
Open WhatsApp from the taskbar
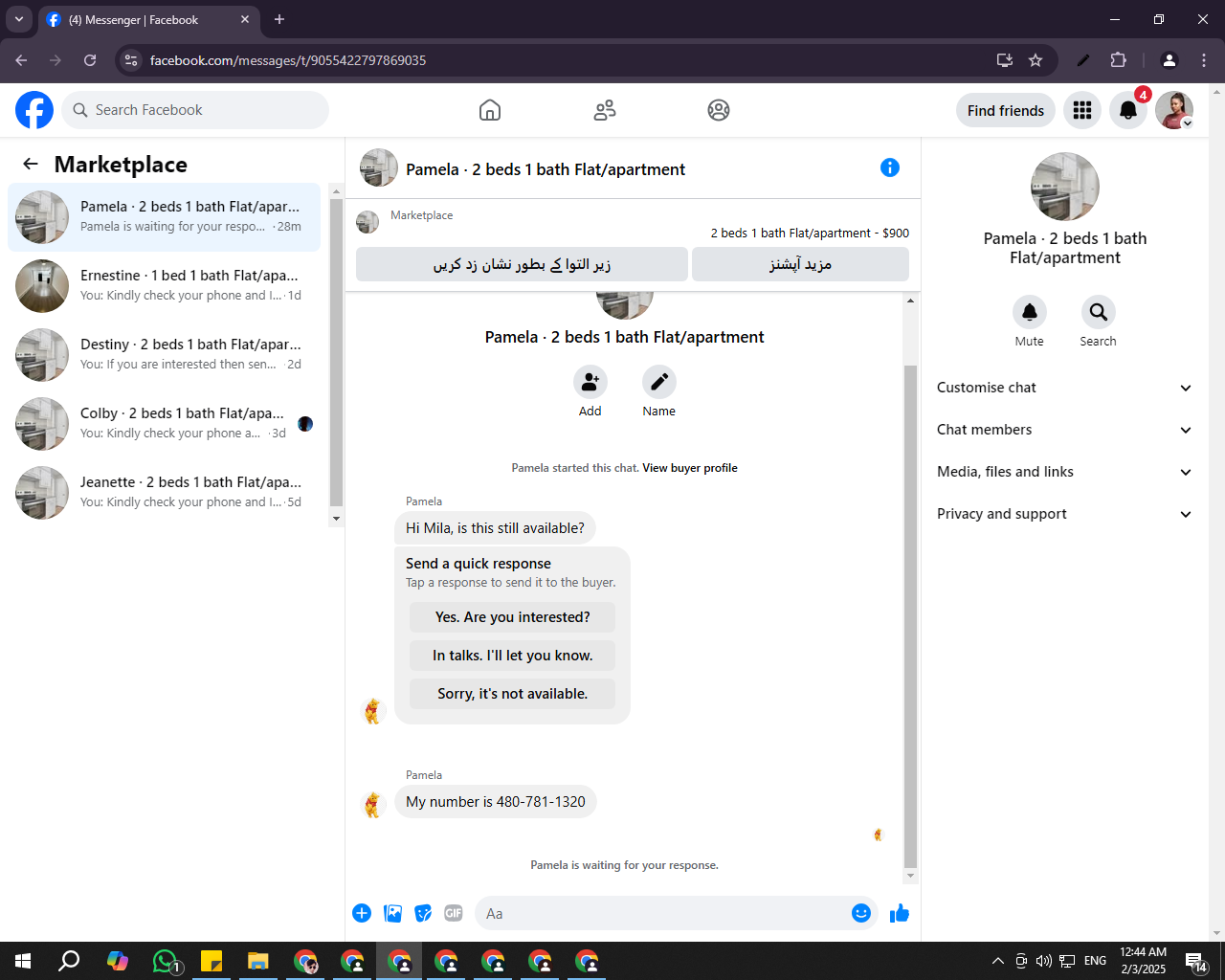pyautogui.click(x=165, y=961)
